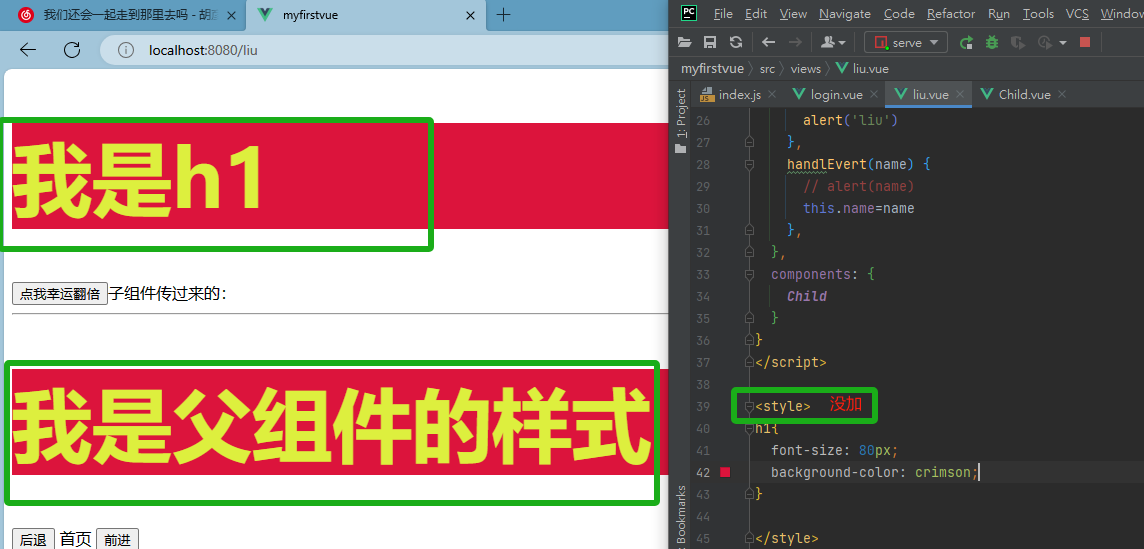Close the index.js editor tab
This screenshot has height=549, width=1144.
pyautogui.click(x=772, y=94)
